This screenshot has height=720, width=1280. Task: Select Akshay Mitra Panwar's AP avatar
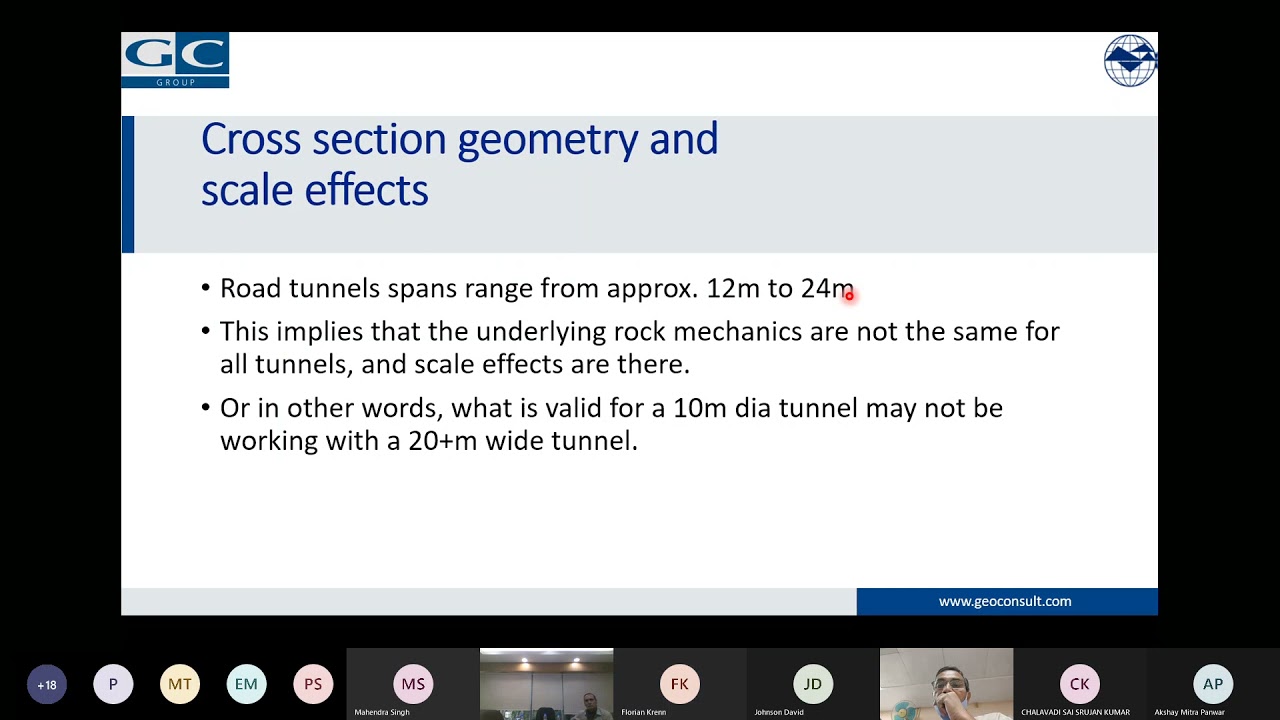click(x=1213, y=684)
